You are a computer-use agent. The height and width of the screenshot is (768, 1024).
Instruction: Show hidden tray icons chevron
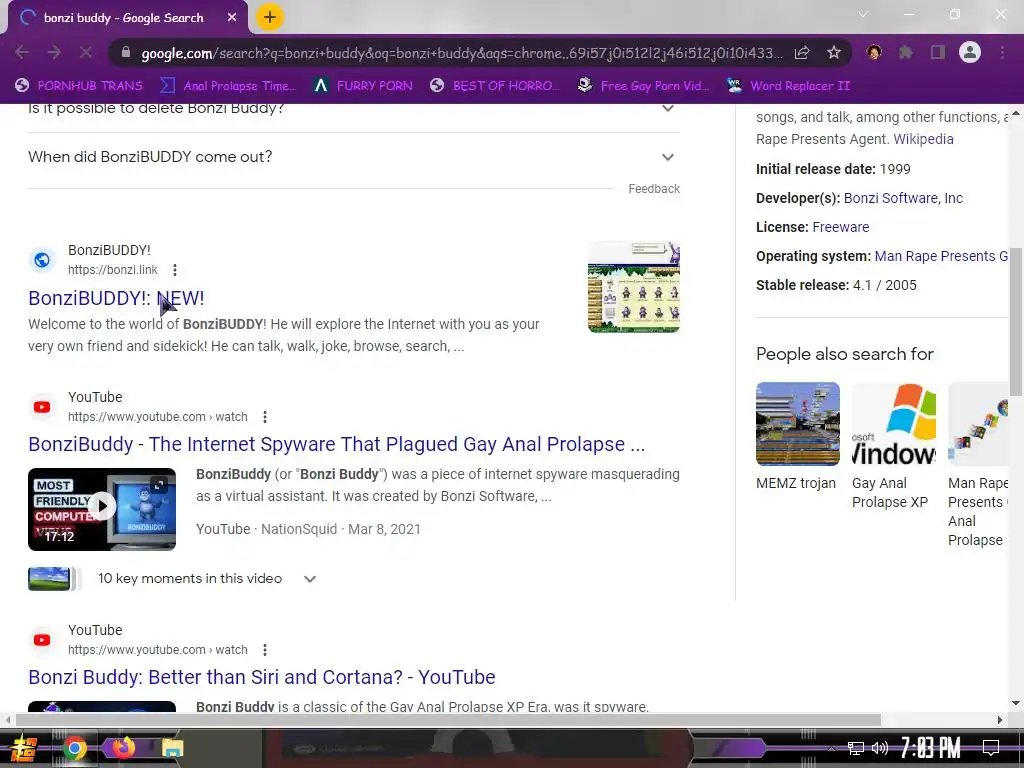click(832, 748)
